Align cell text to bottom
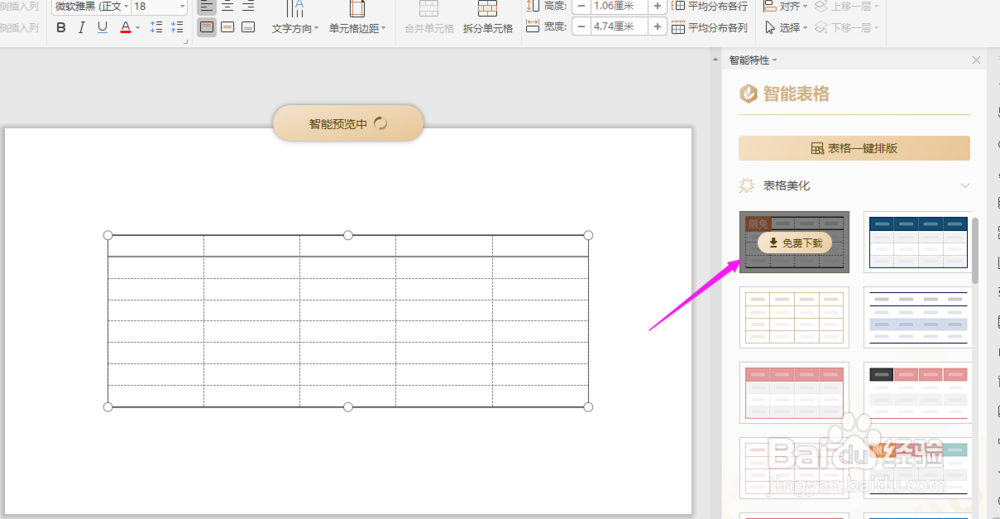Screen dimensions: 1000x519 pyautogui.click(x=248, y=27)
